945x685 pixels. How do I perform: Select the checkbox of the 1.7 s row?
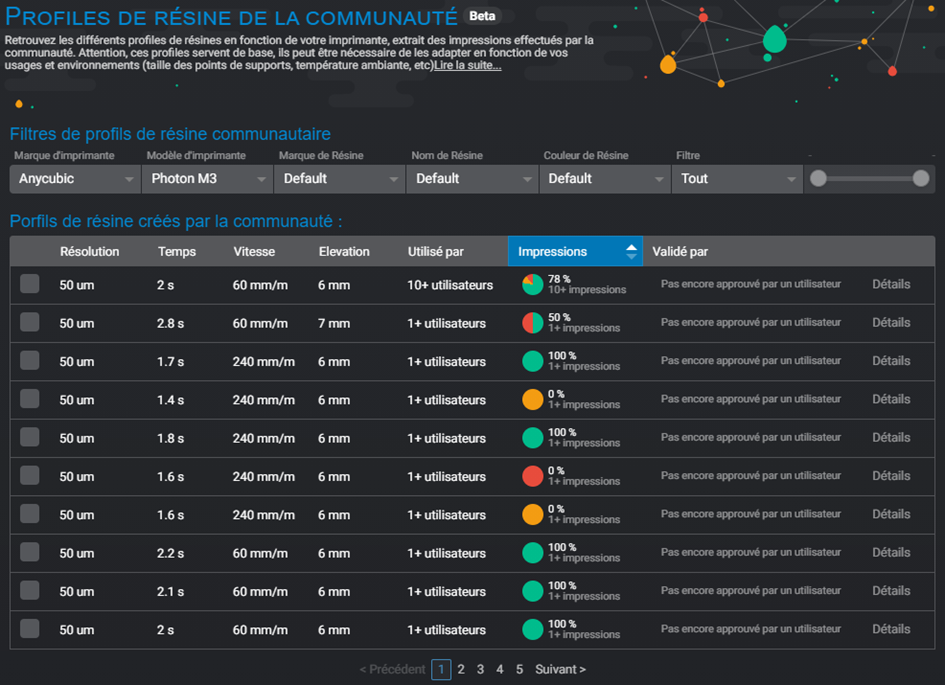[x=30, y=360]
